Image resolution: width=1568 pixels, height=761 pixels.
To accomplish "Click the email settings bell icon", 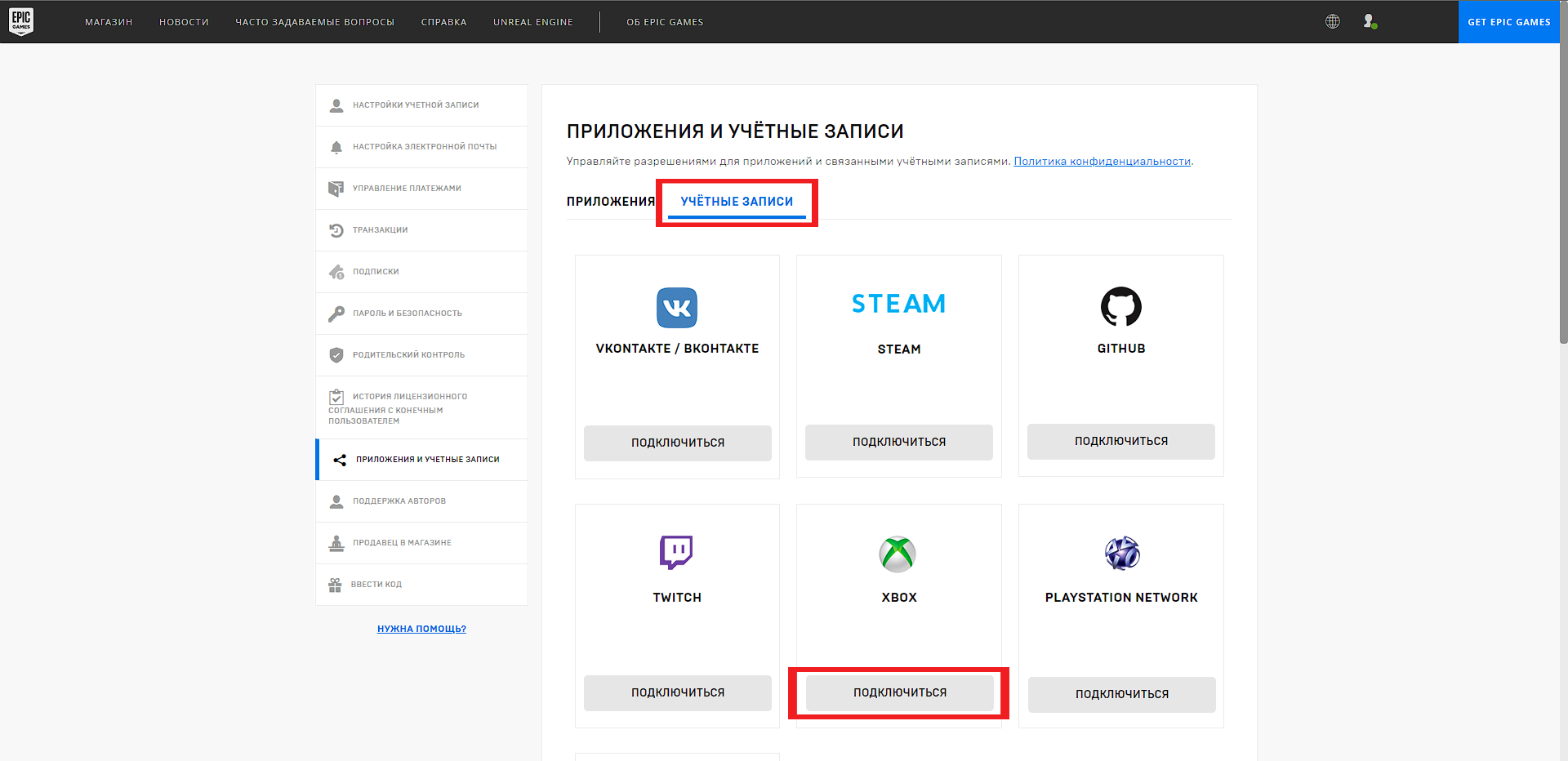I will tap(336, 147).
